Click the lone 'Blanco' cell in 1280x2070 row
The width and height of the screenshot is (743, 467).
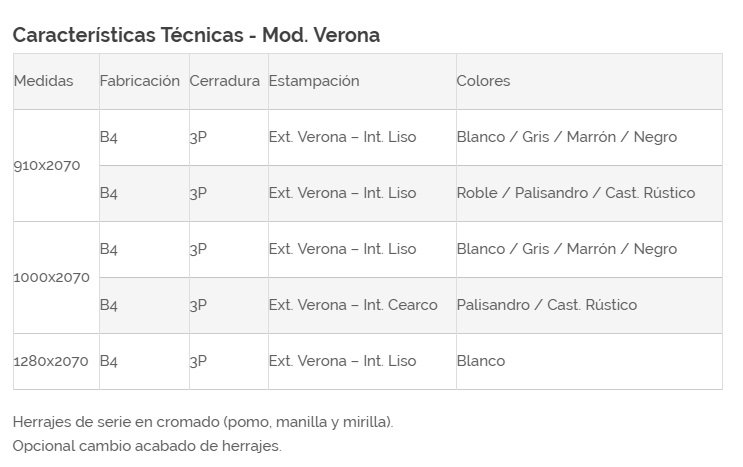click(481, 361)
